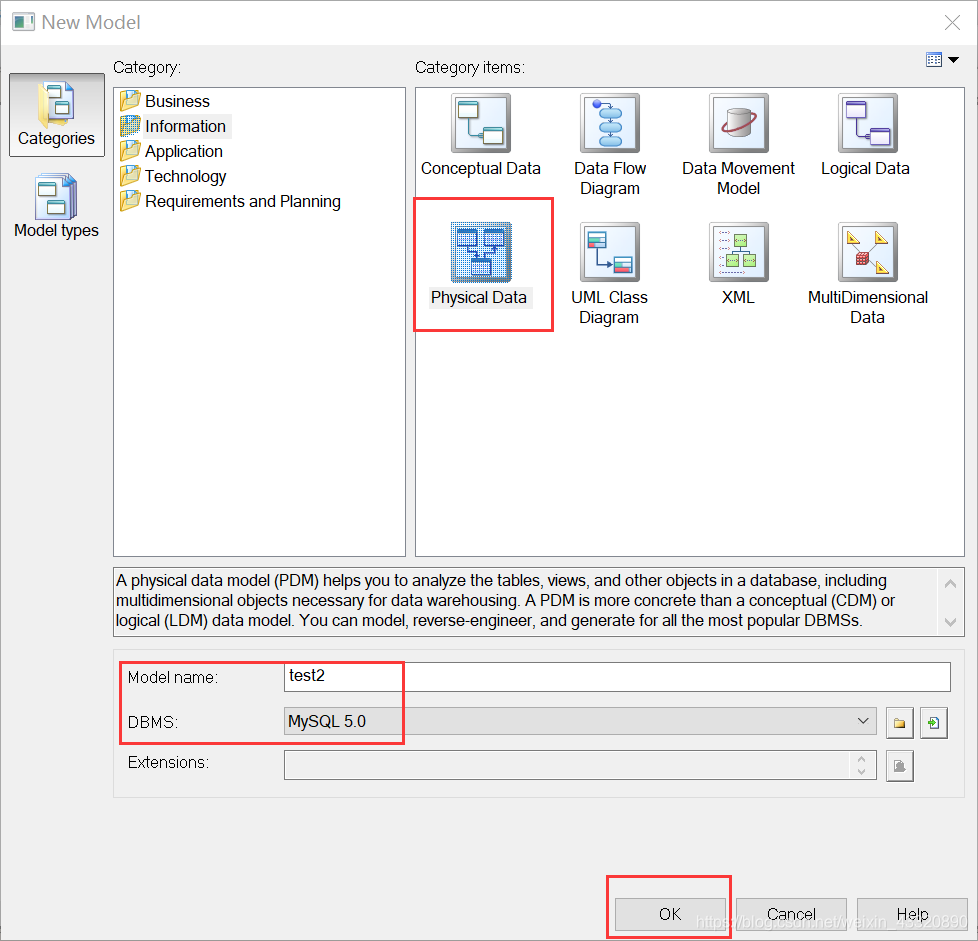Switch to the Model types view
This screenshot has width=978, height=941.
(57, 206)
